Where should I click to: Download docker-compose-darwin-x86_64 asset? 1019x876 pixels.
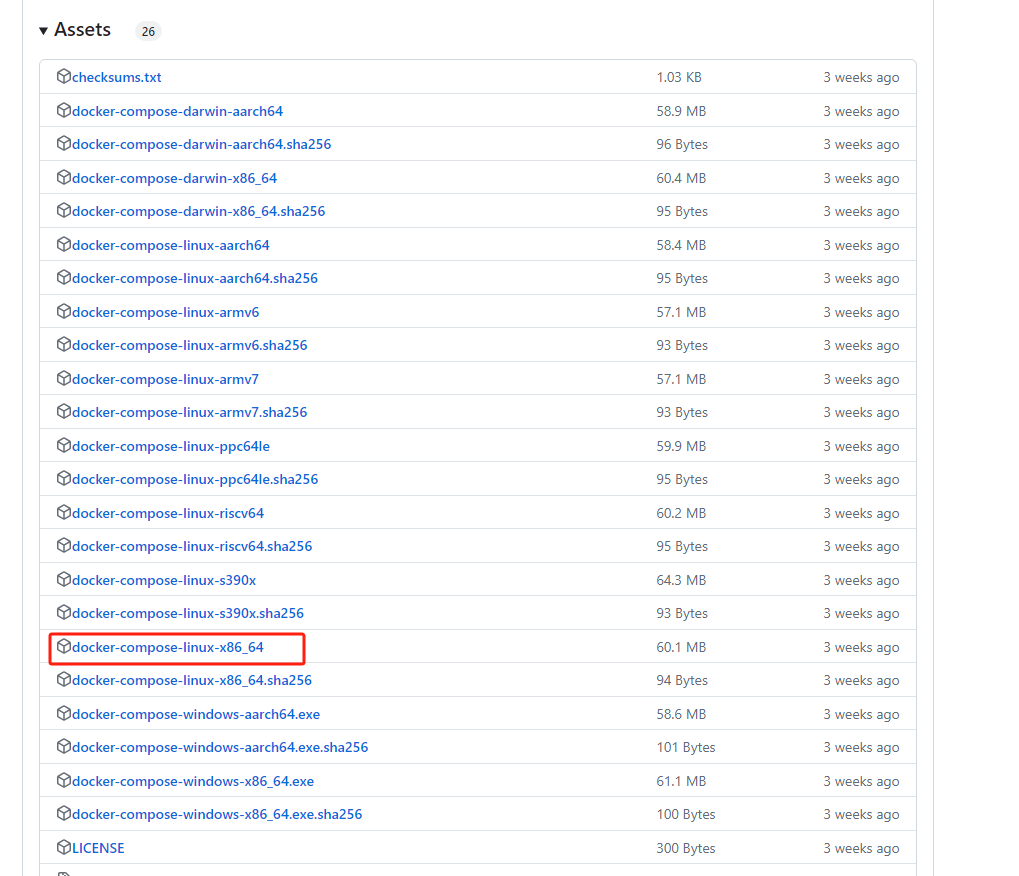point(174,179)
